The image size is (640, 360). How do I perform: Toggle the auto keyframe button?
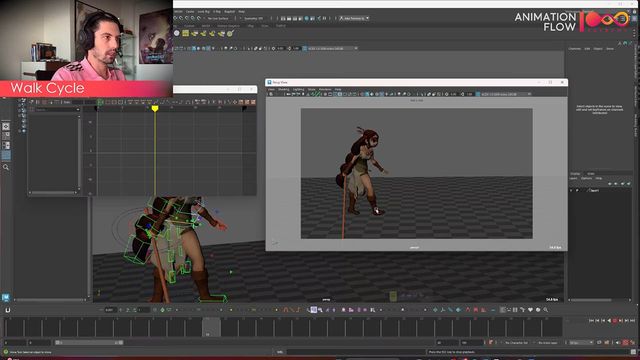625,343
